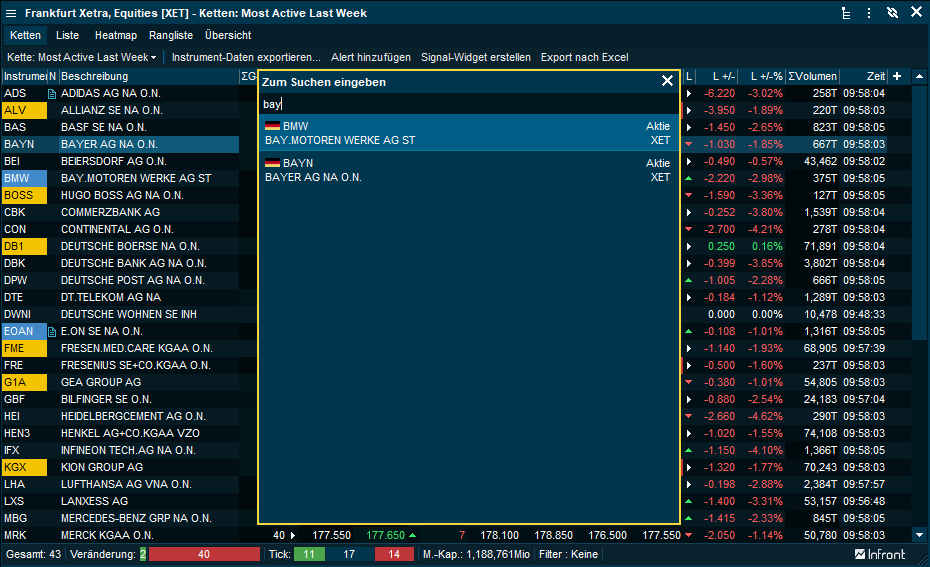Click 'Export nach Excel' button

pos(584,57)
